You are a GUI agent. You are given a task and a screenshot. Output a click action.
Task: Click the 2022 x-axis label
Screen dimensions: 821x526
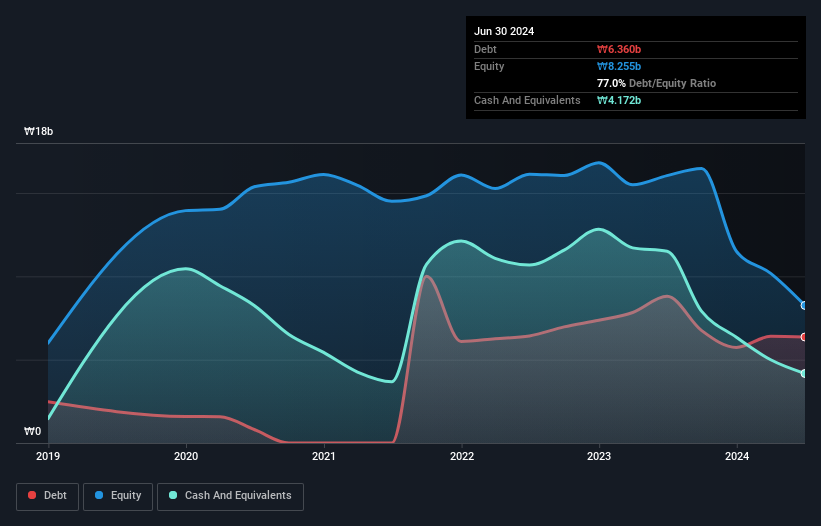(x=462, y=456)
